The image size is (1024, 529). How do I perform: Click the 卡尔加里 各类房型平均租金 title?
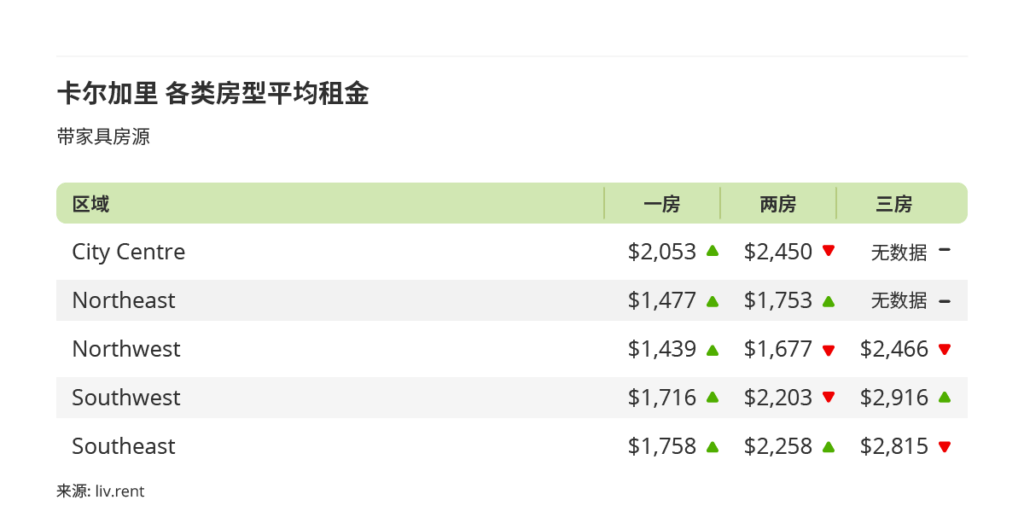tap(213, 94)
